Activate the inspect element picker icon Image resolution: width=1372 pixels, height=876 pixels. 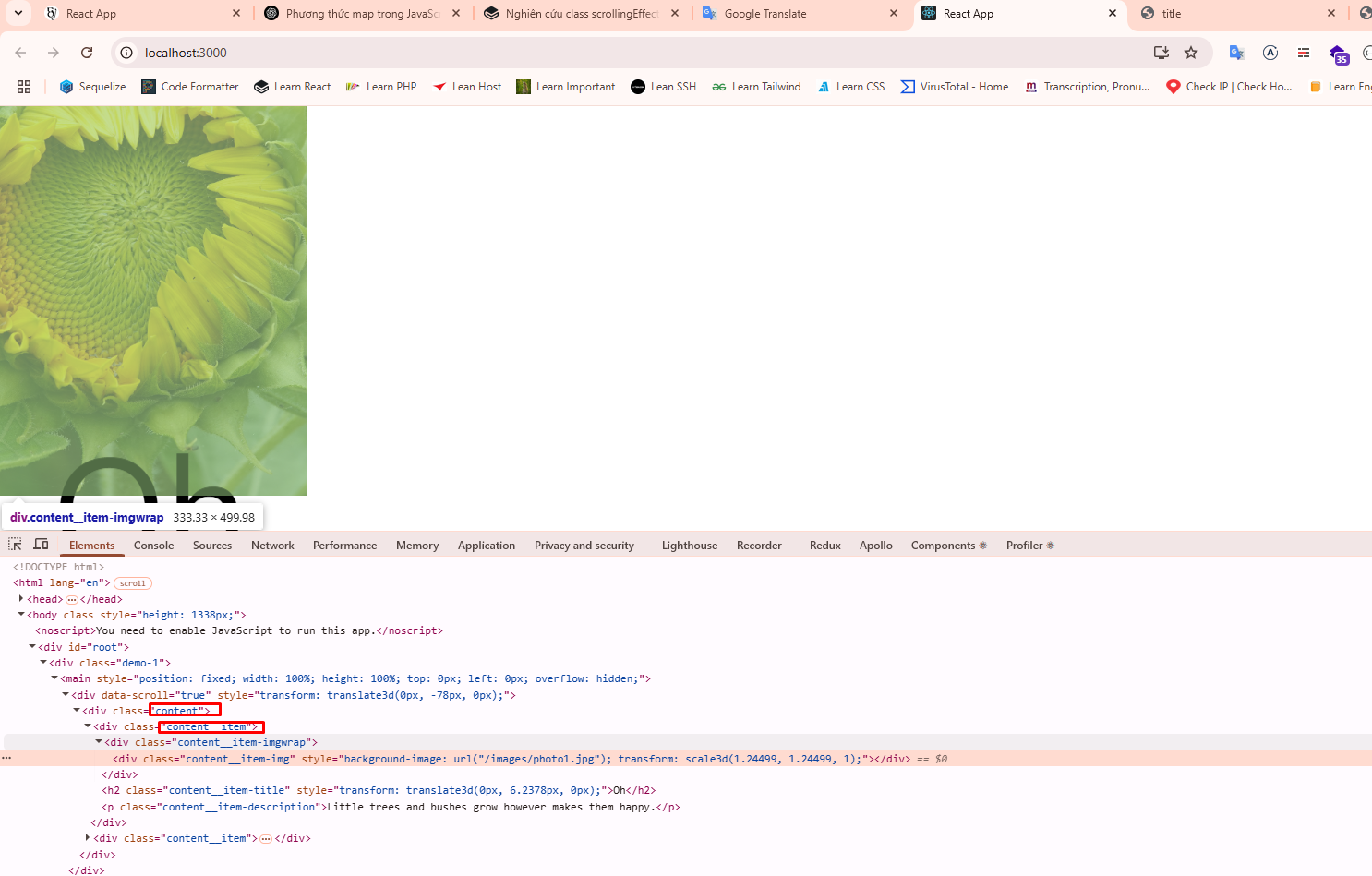15,545
